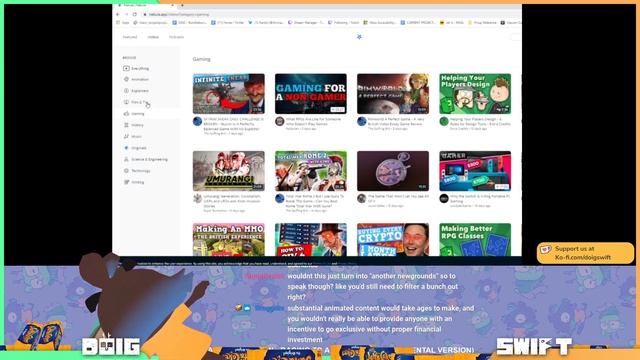Click the green avatar beside Helping Your Players Design title
Viewport: 640px width, 360px height.
click(x=444, y=121)
